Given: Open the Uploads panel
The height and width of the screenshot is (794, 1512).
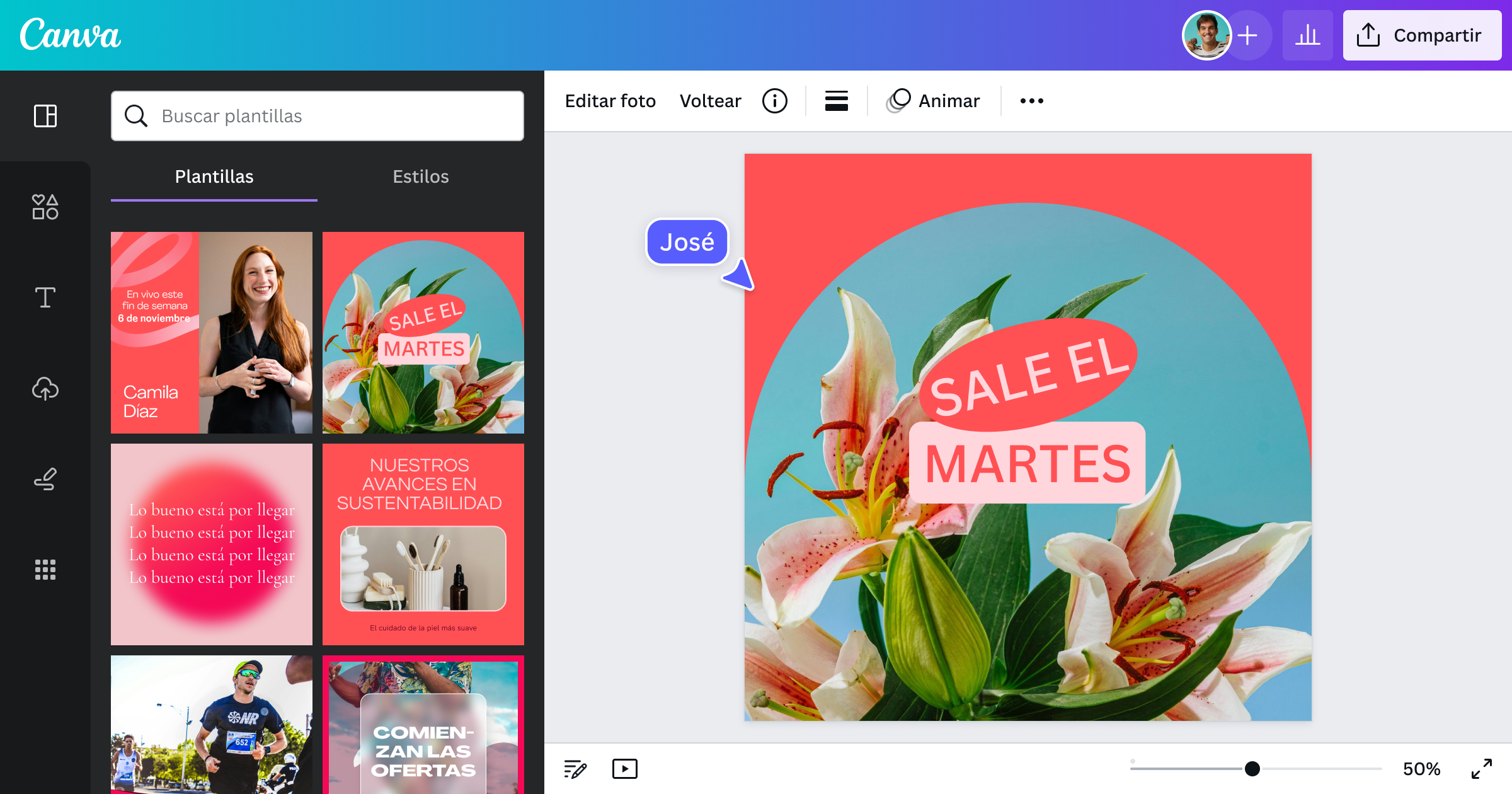Looking at the screenshot, I should [45, 389].
